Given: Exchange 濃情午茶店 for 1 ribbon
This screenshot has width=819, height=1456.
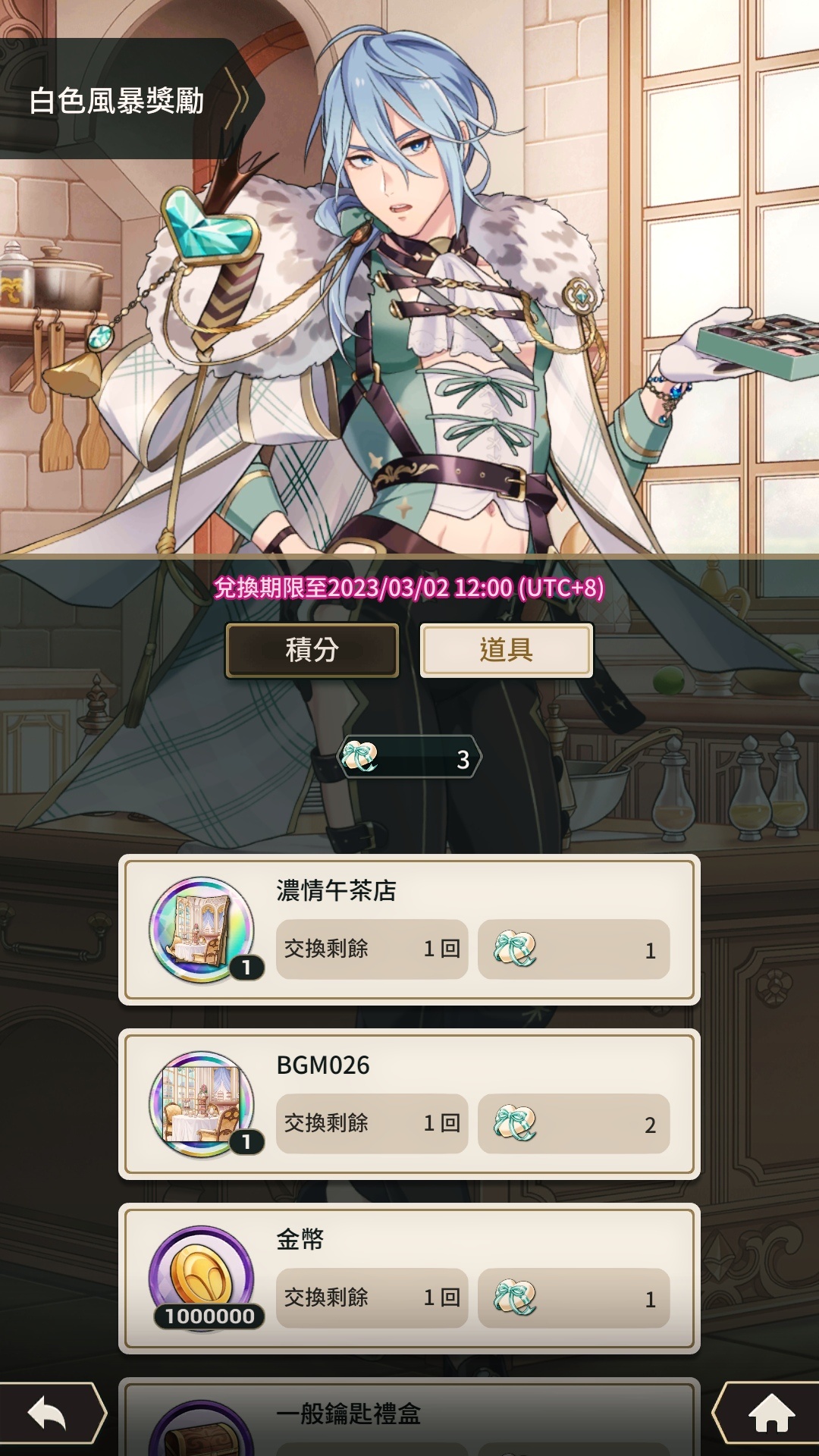Looking at the screenshot, I should (x=573, y=949).
